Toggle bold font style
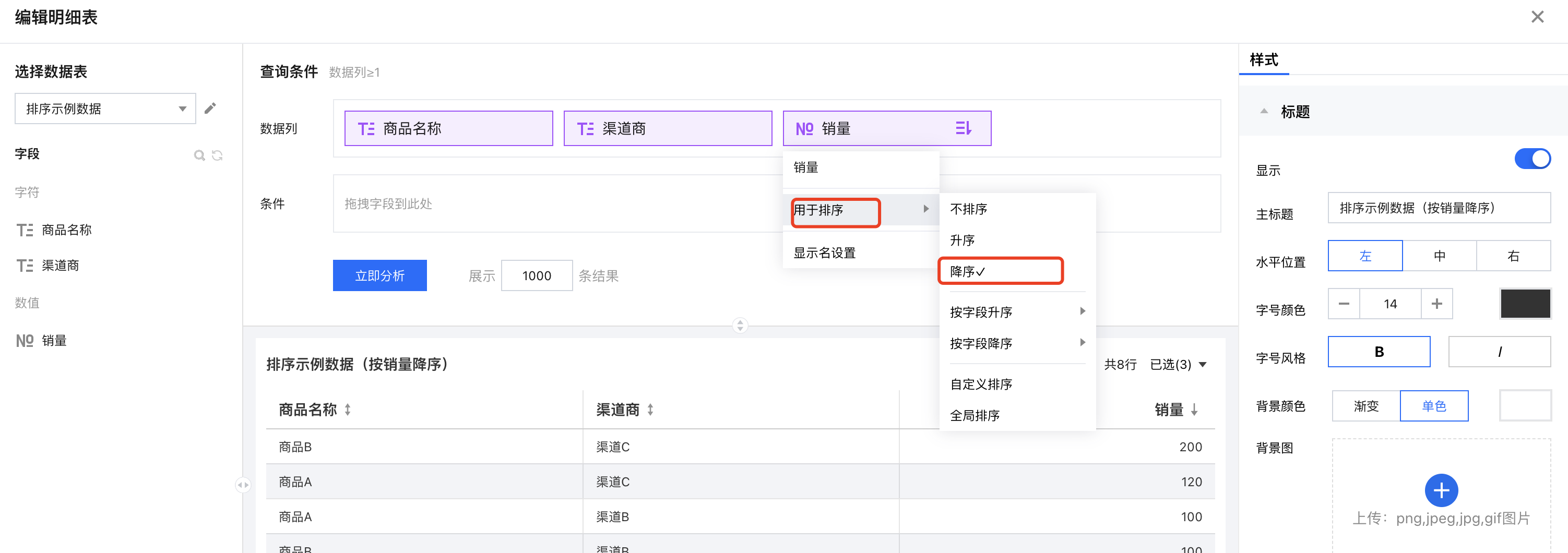The height and width of the screenshot is (553, 1568). pos(1379,352)
